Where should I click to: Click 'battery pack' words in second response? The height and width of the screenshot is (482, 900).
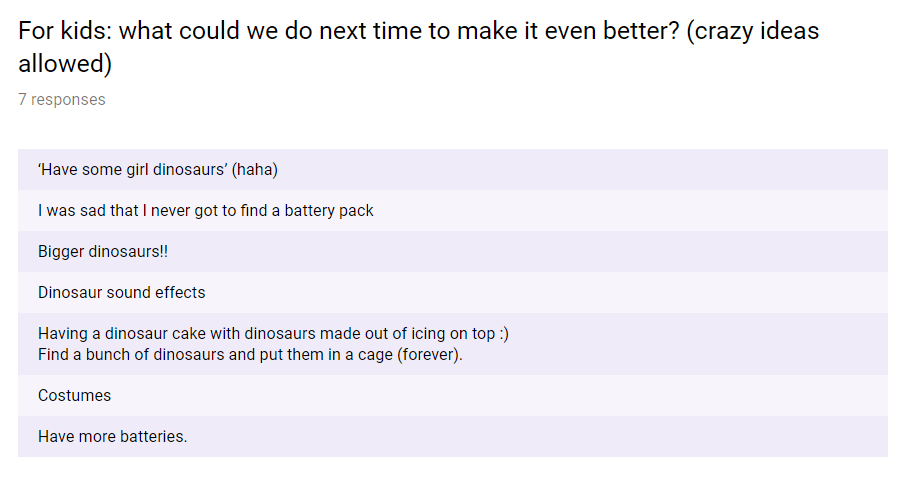tap(328, 211)
